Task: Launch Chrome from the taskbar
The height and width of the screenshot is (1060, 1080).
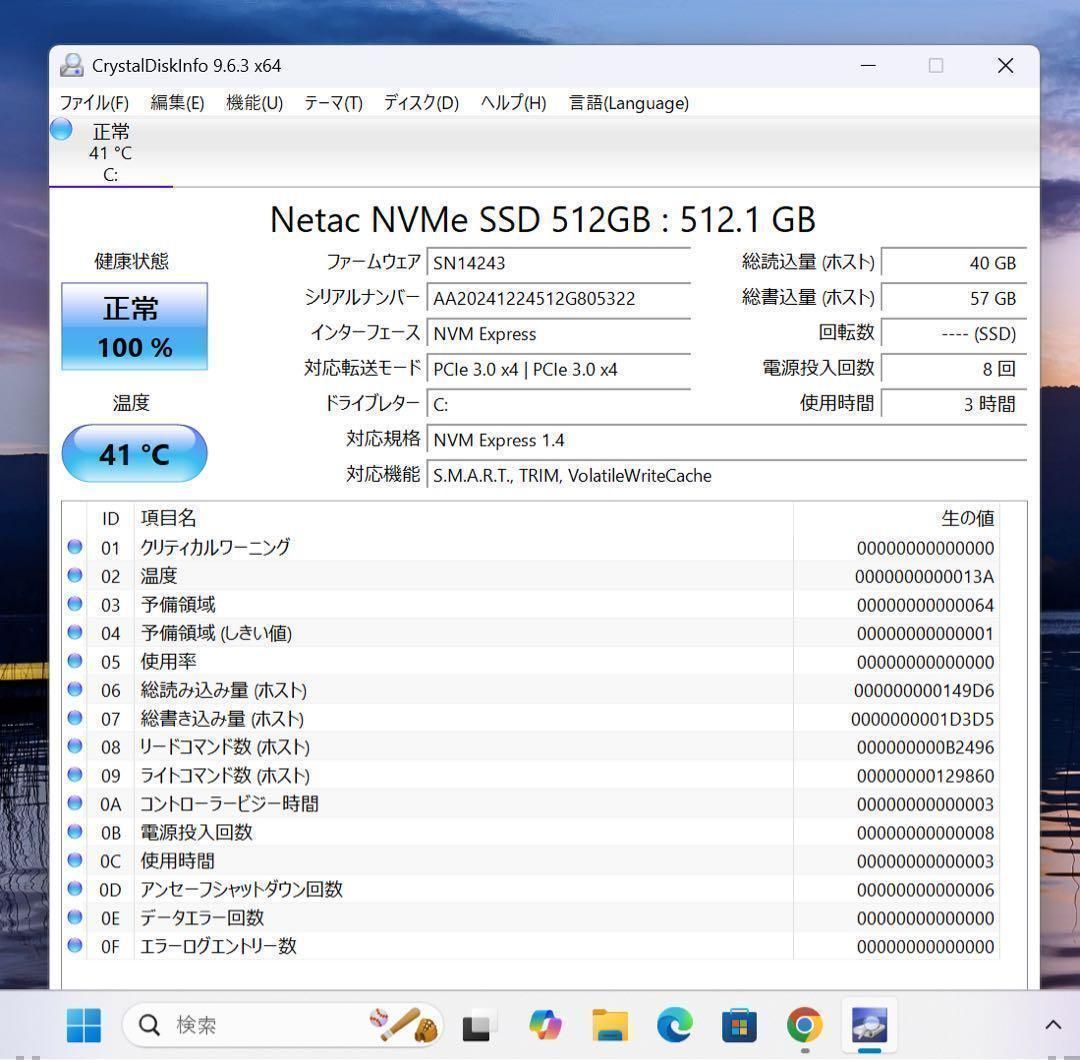Action: 804,1024
